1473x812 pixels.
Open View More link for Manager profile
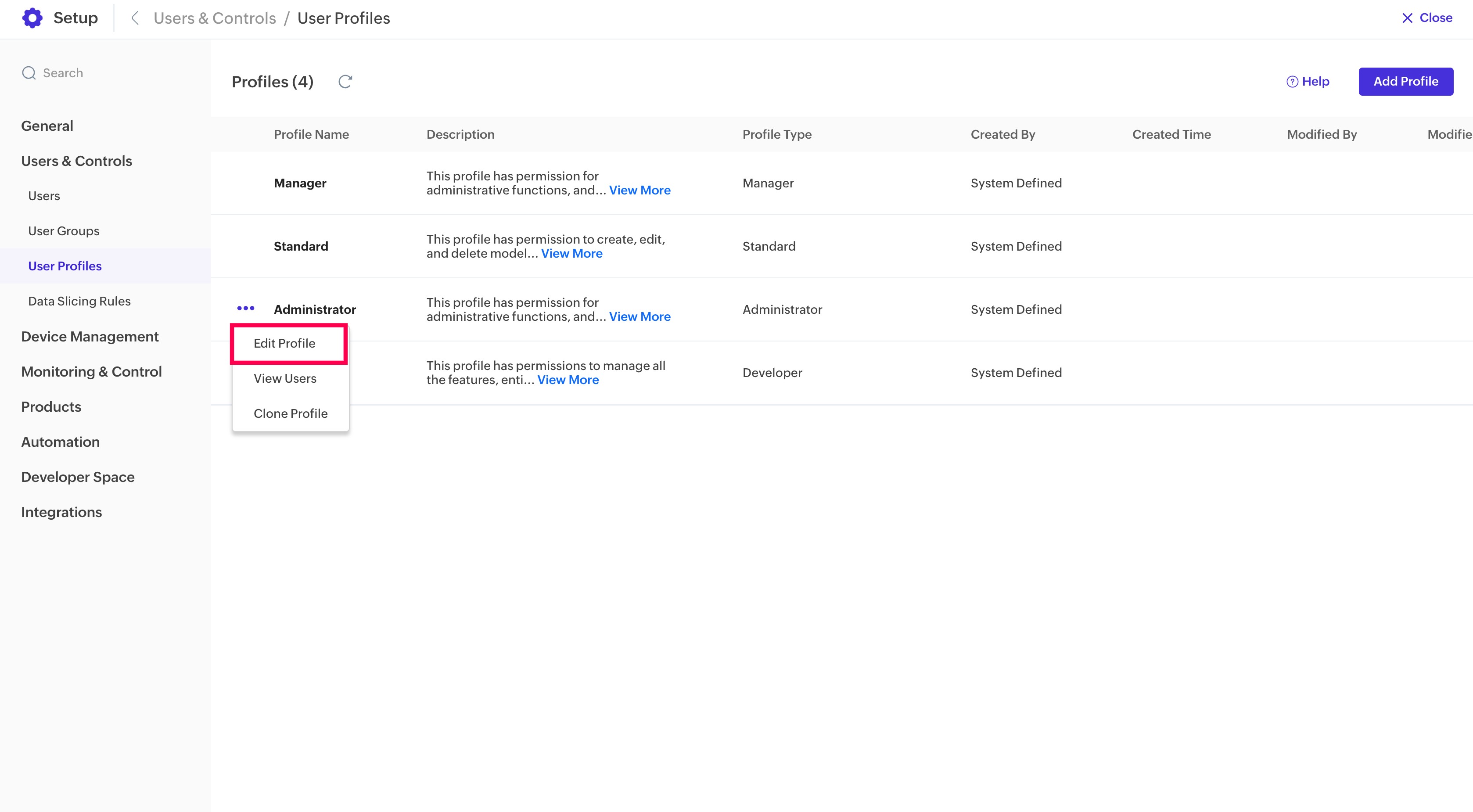(639, 190)
